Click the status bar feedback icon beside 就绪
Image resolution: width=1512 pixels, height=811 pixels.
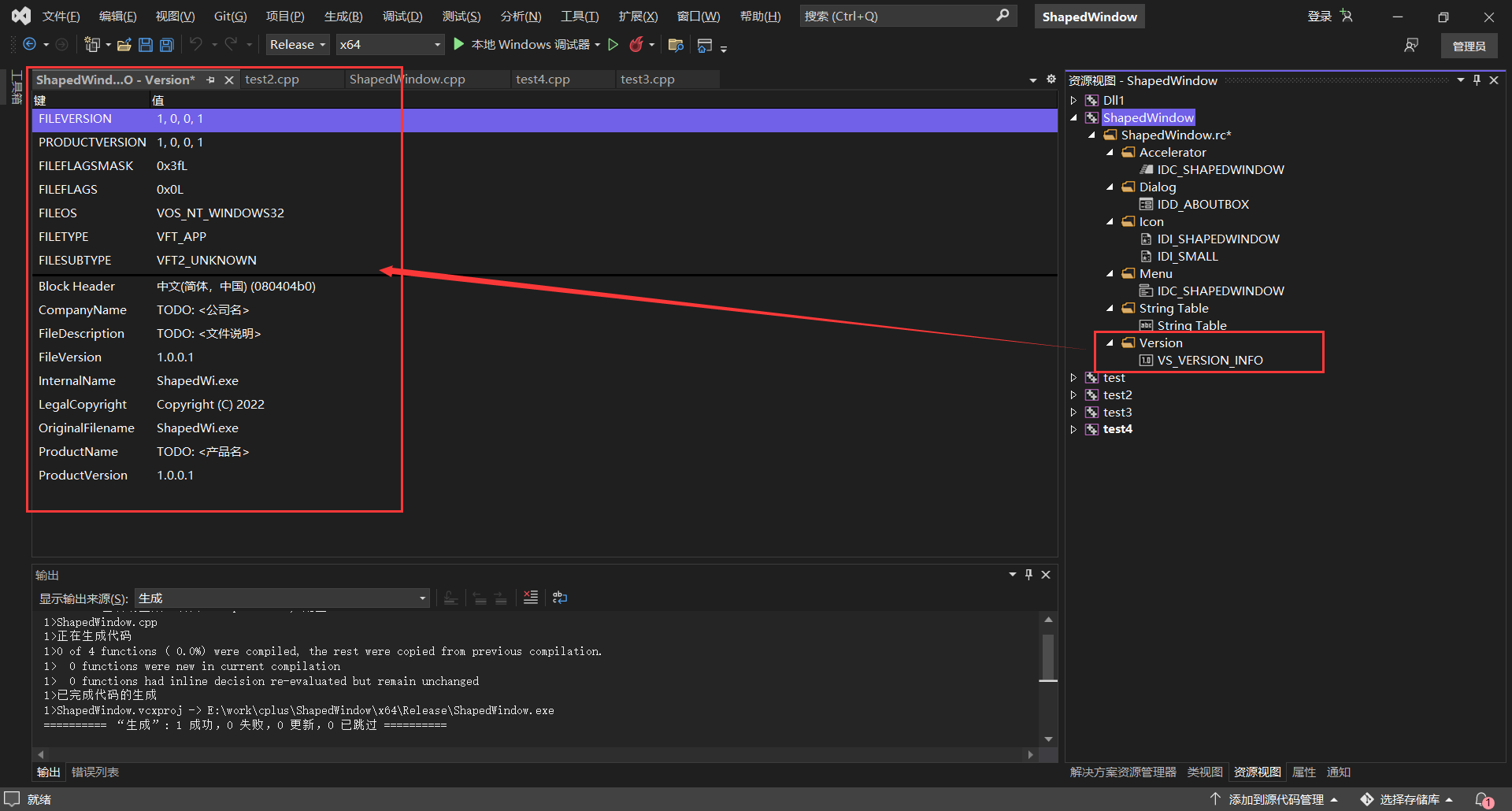[12, 799]
